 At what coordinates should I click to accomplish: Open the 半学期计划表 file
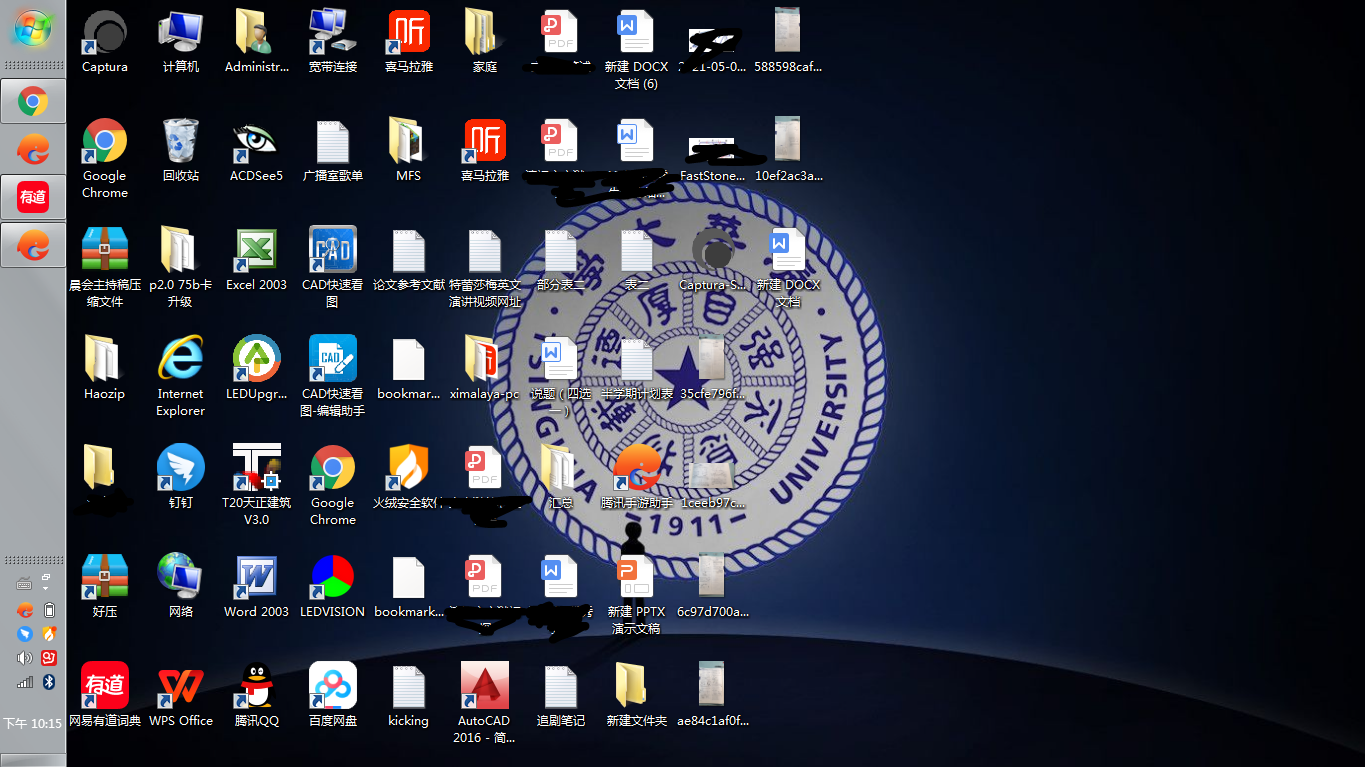point(636,369)
